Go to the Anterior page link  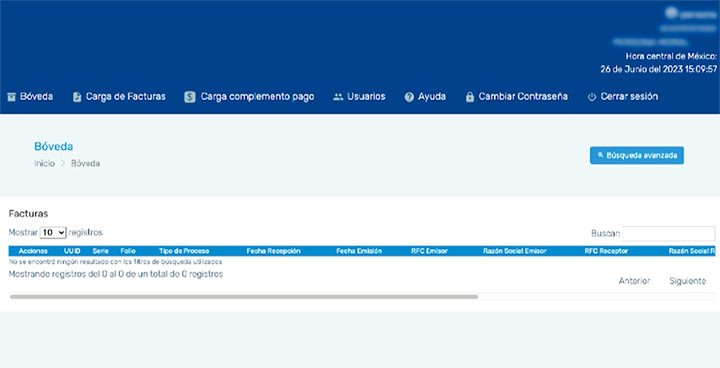[x=634, y=281]
